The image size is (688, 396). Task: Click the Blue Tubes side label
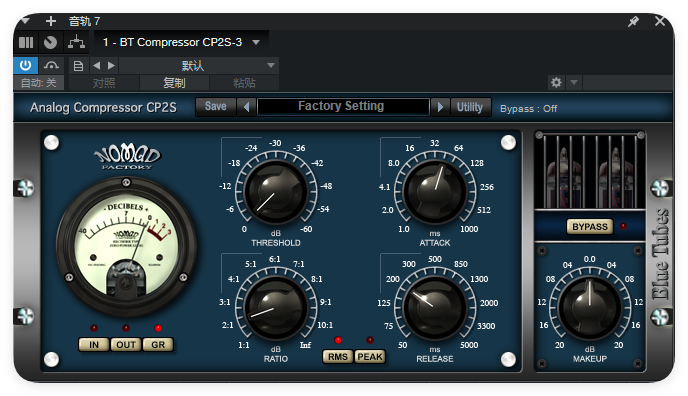coord(659,255)
